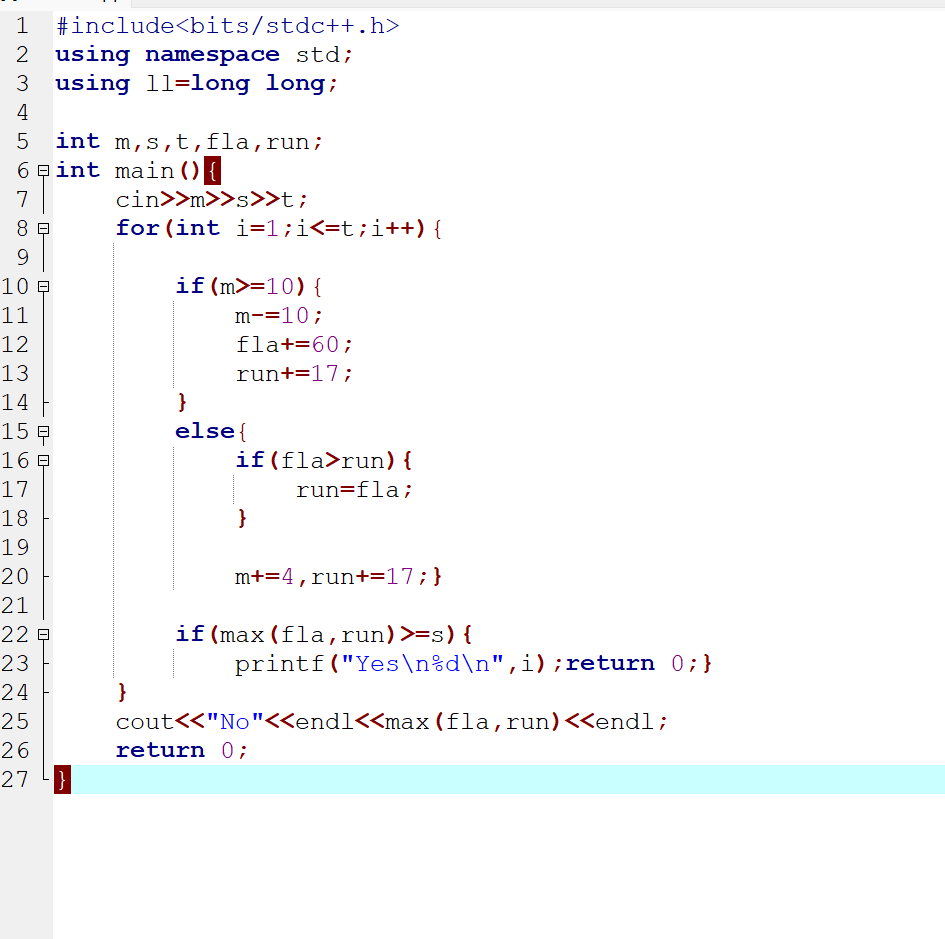Click the 'fla+=60;' statement

pyautogui.click(x=294, y=345)
